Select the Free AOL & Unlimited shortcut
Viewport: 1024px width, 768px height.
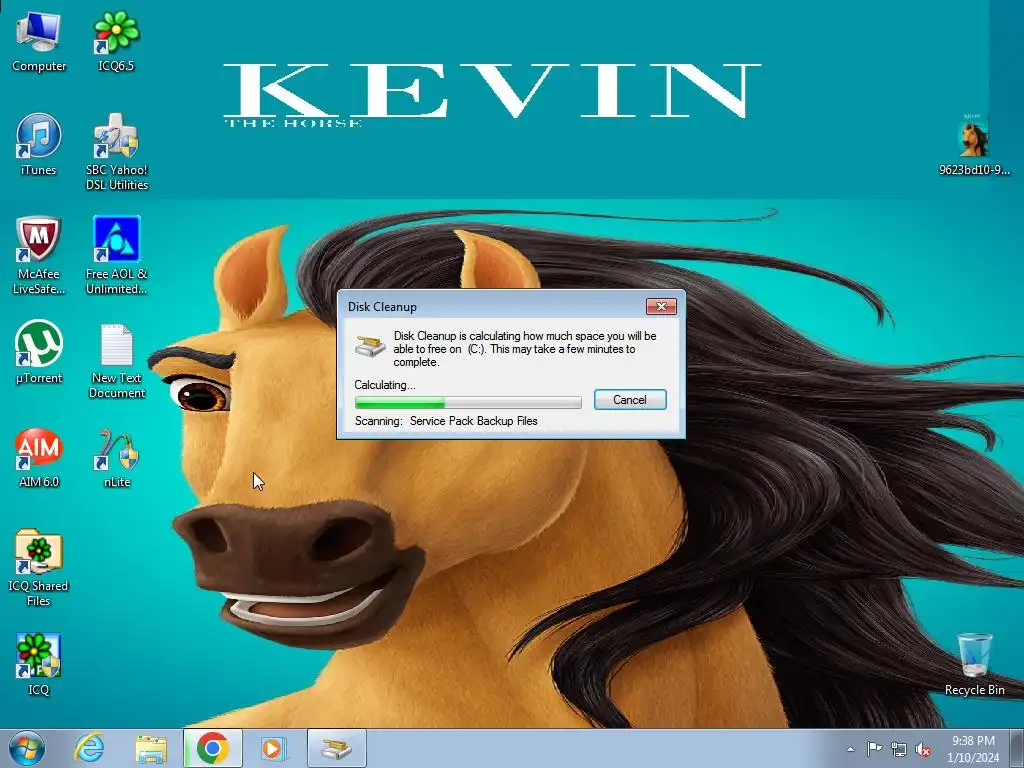click(117, 255)
